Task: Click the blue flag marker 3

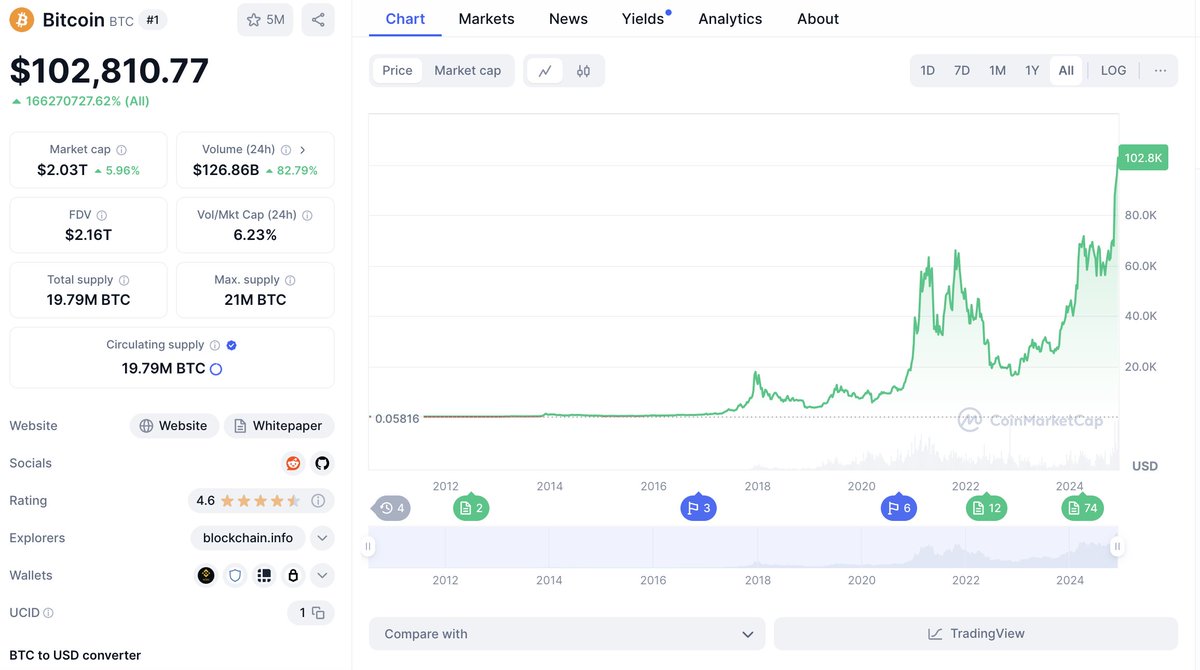Action: [697, 508]
